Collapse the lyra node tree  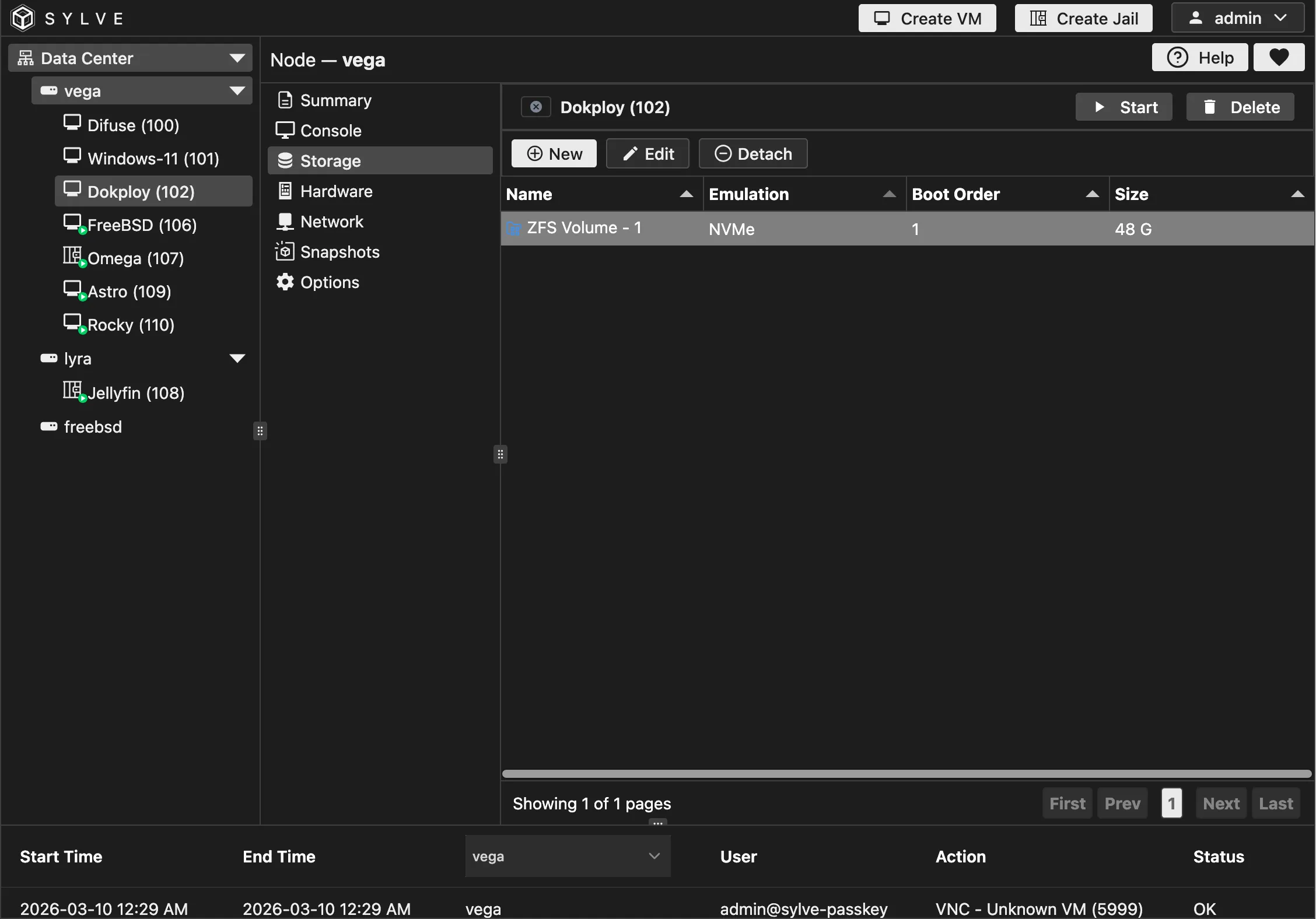click(x=237, y=358)
